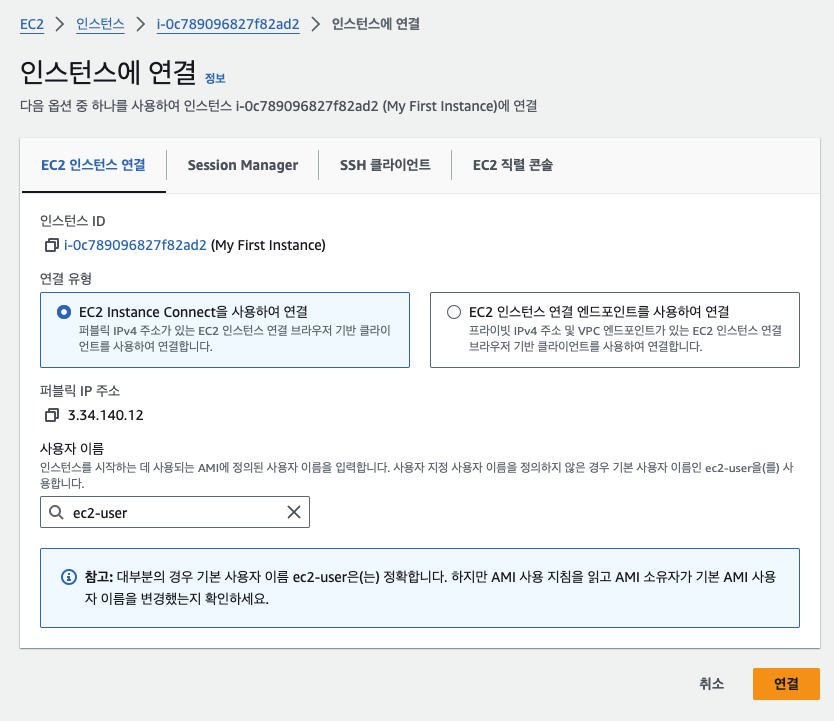Open the EC2 breadcrumb link
Viewport: 834px width, 721px height.
32,24
